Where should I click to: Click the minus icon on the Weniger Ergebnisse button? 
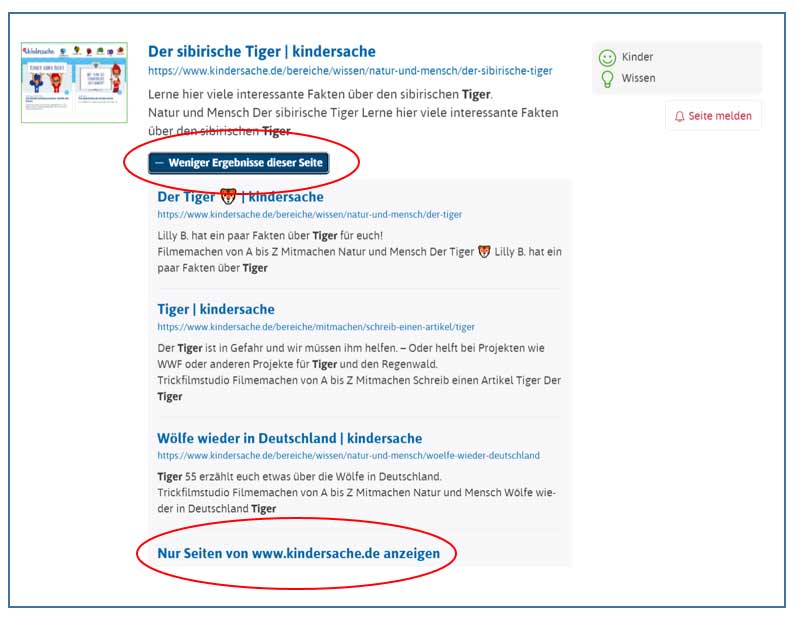(x=159, y=163)
